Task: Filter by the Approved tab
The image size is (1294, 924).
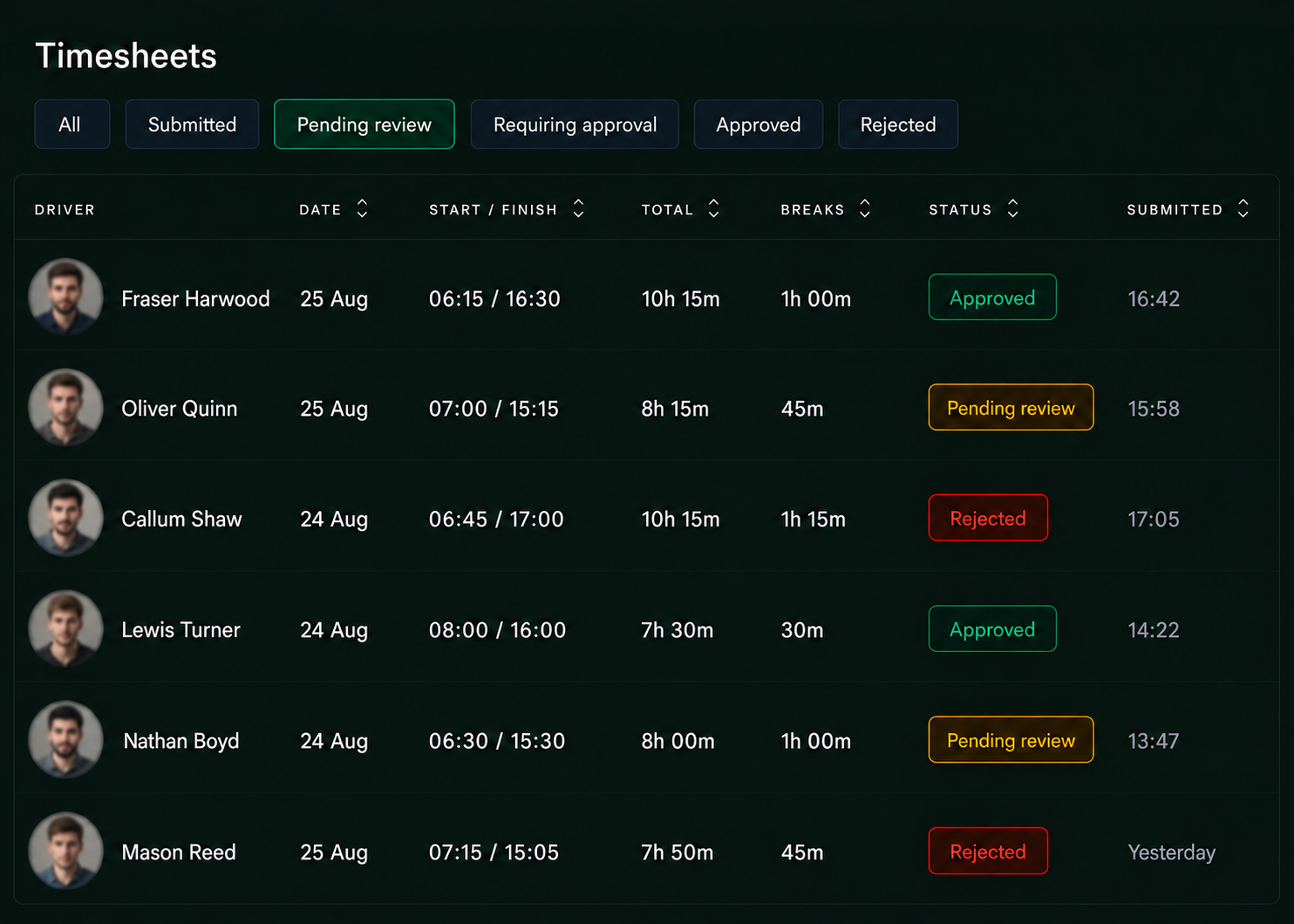Action: [x=759, y=125]
